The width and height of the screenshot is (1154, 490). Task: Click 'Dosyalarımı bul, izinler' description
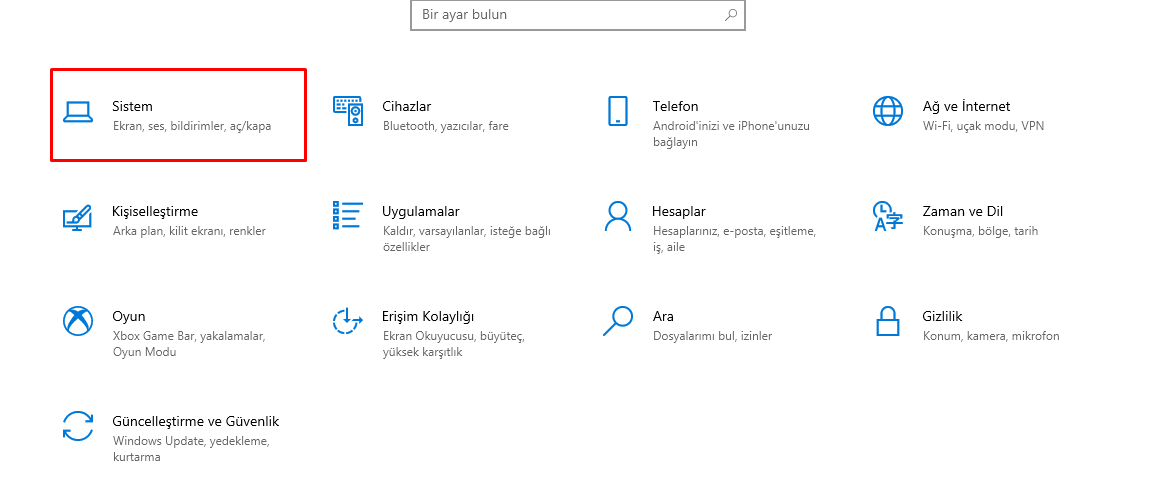pos(712,336)
